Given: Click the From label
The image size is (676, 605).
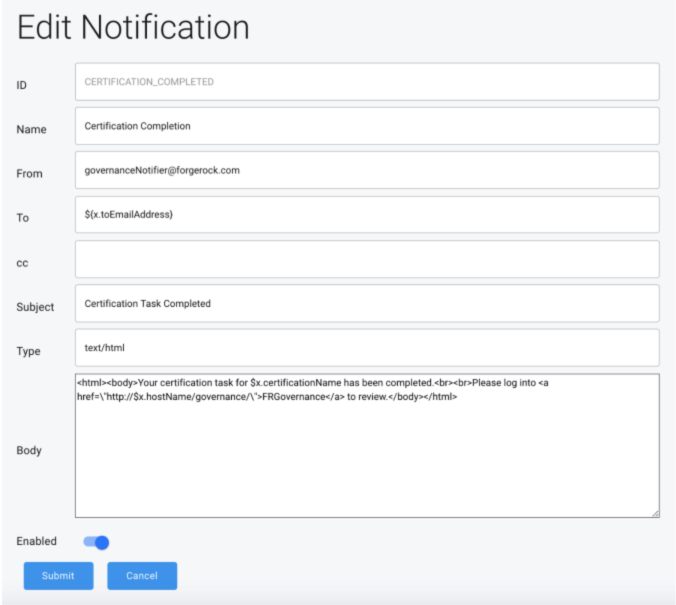Looking at the screenshot, I should tap(29, 174).
